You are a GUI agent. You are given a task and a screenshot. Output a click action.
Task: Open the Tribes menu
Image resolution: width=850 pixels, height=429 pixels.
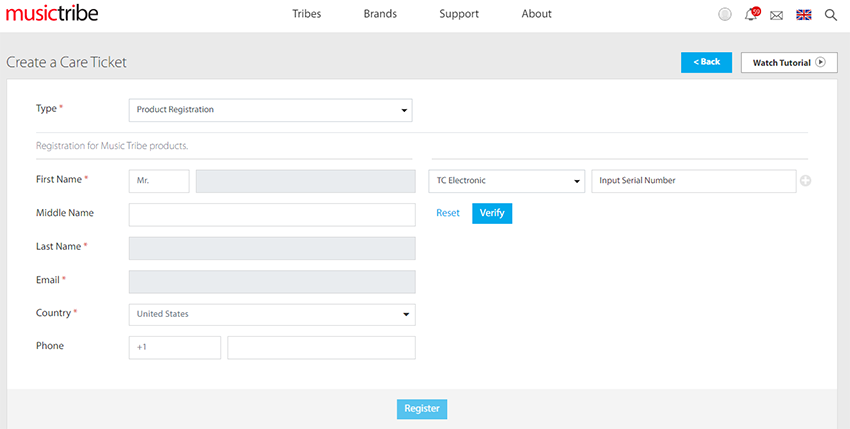point(307,14)
